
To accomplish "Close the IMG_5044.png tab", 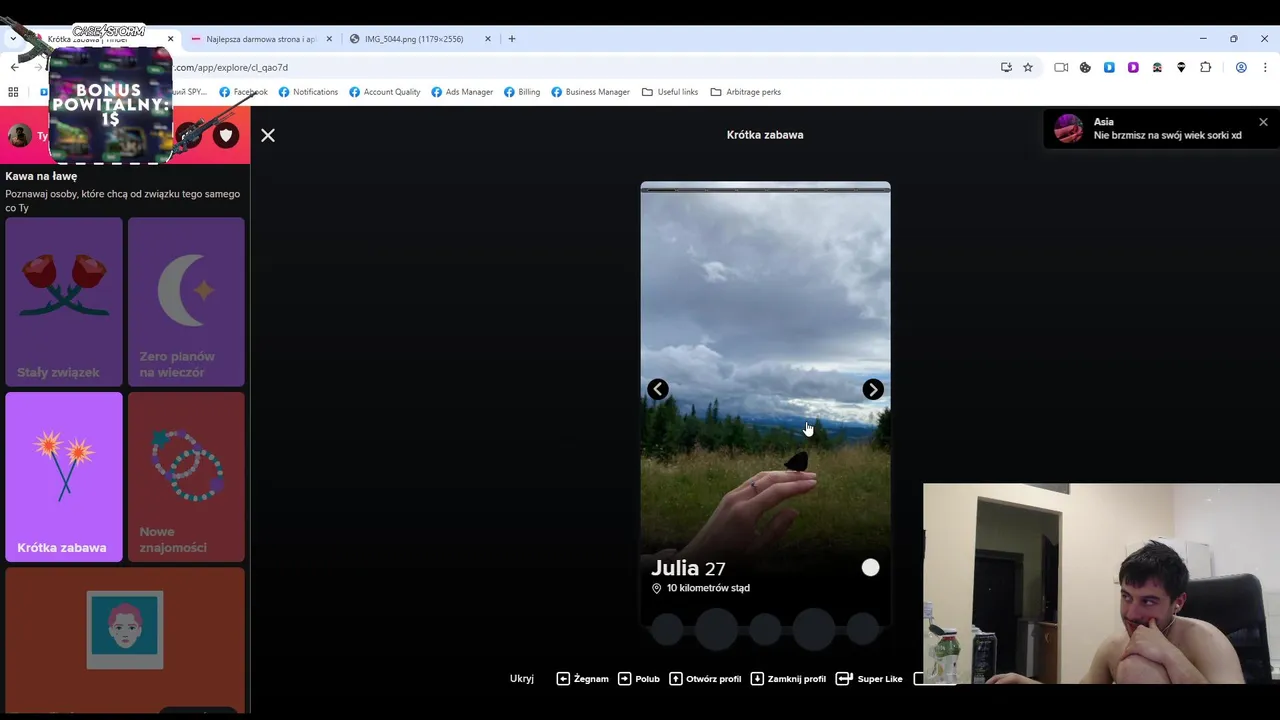I will click(488, 39).
